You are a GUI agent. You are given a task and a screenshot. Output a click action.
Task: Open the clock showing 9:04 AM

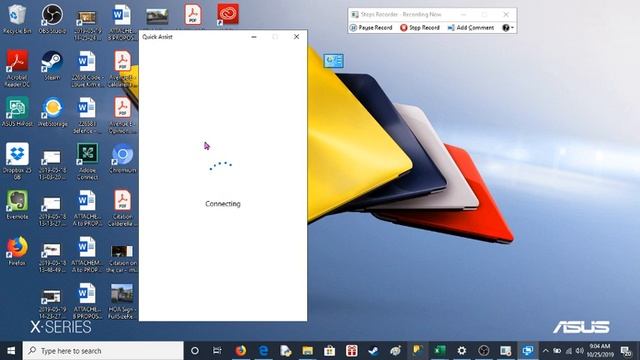point(600,351)
